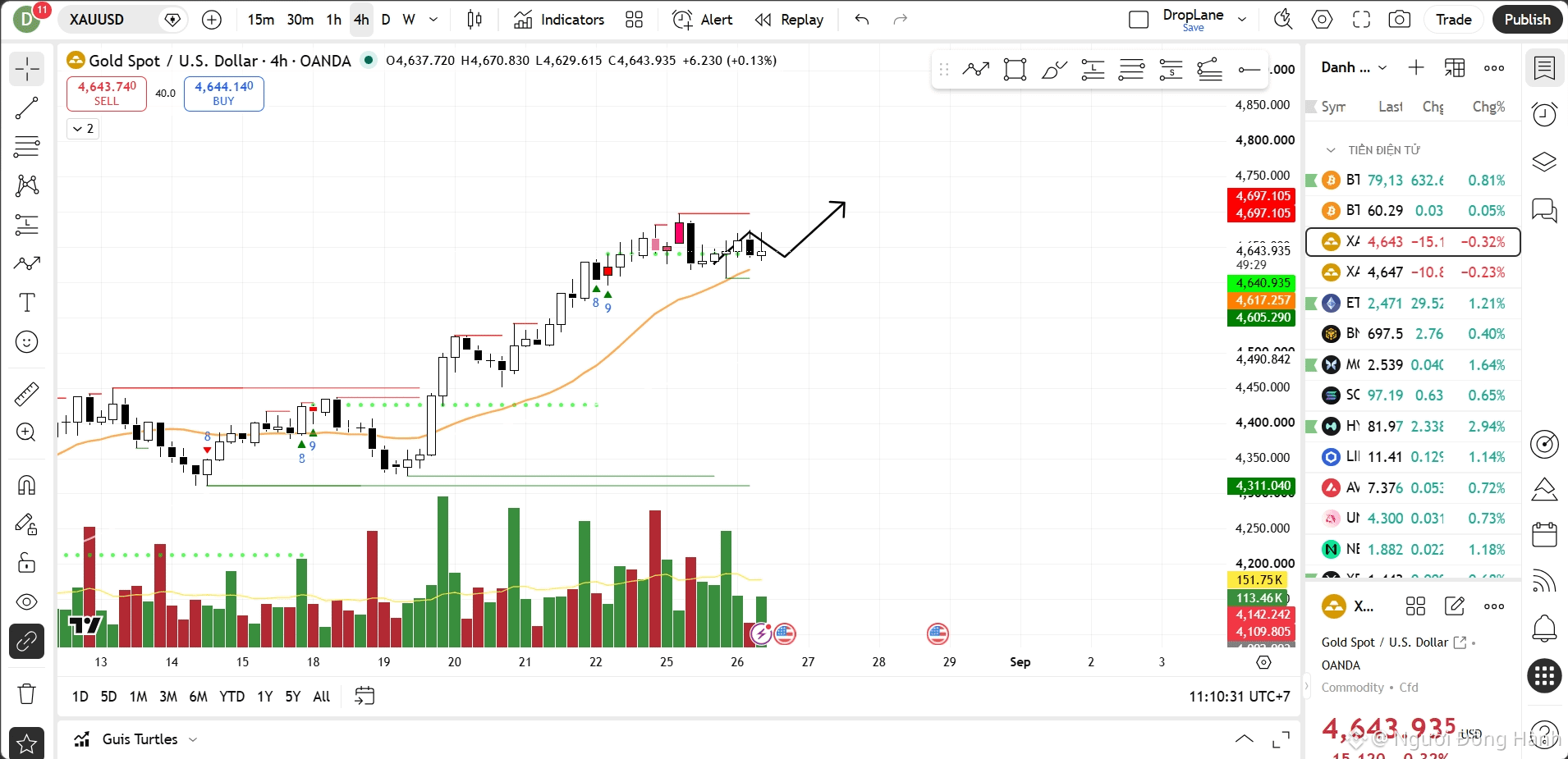Set chart range to 1D
Viewport: 1568px width, 759px height.
tap(80, 697)
